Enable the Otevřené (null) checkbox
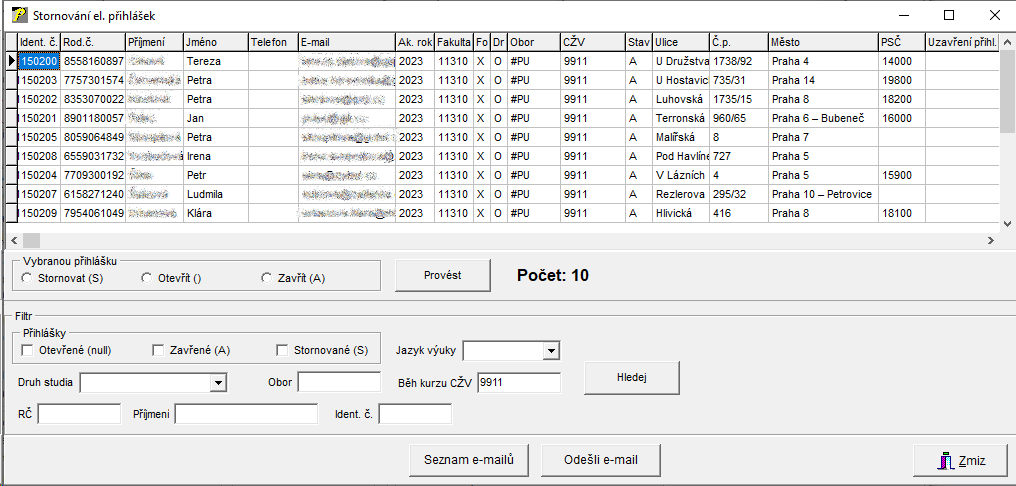The image size is (1016, 486). tap(27, 350)
